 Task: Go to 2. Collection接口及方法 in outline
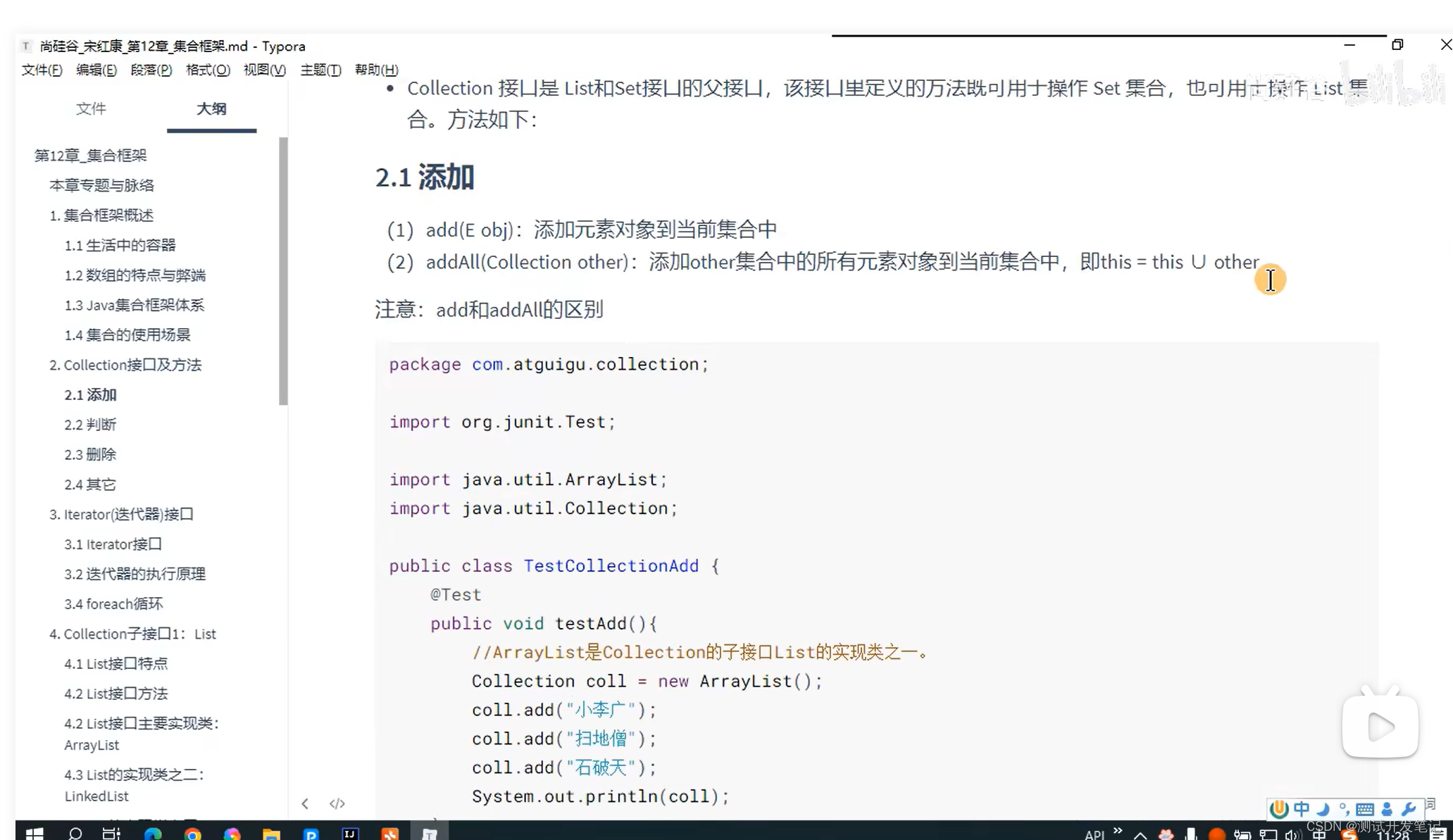(125, 365)
